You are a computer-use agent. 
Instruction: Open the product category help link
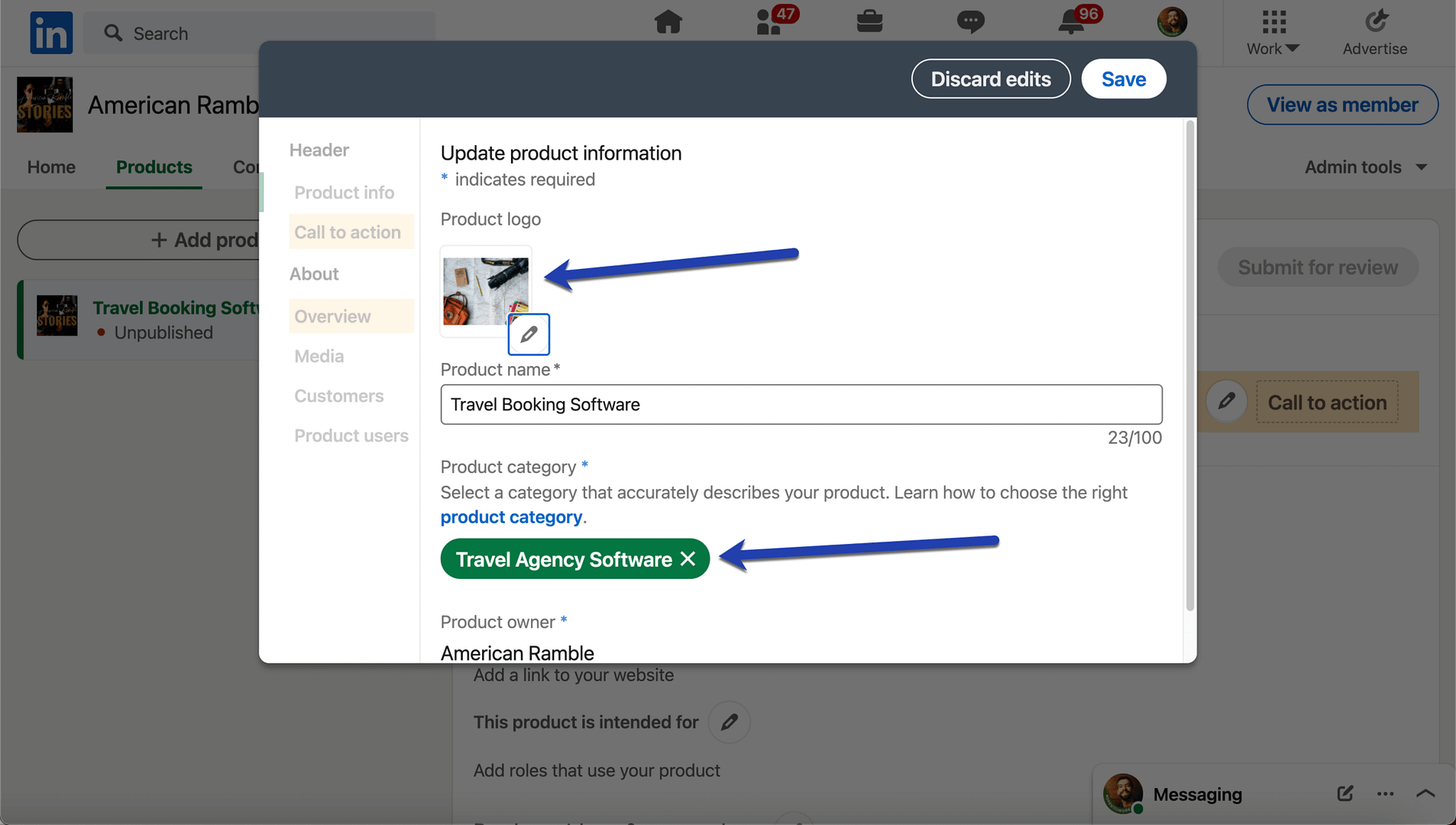coord(511,517)
